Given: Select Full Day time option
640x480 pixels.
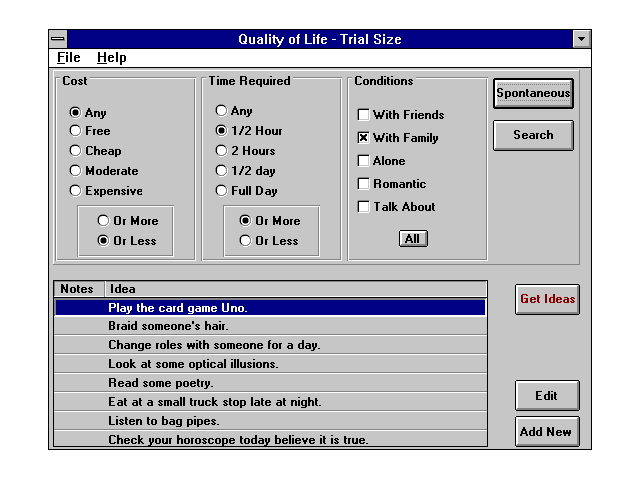Looking at the screenshot, I should pyautogui.click(x=222, y=191).
